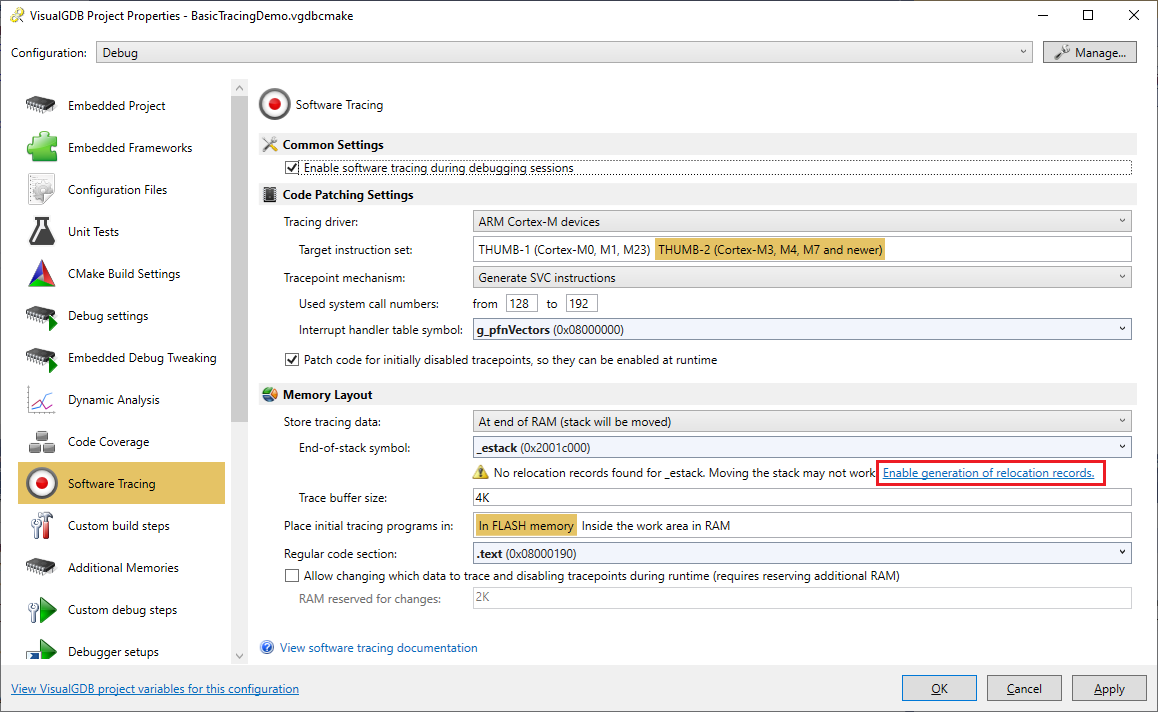Click Enable generation of relocation records link

point(989,473)
